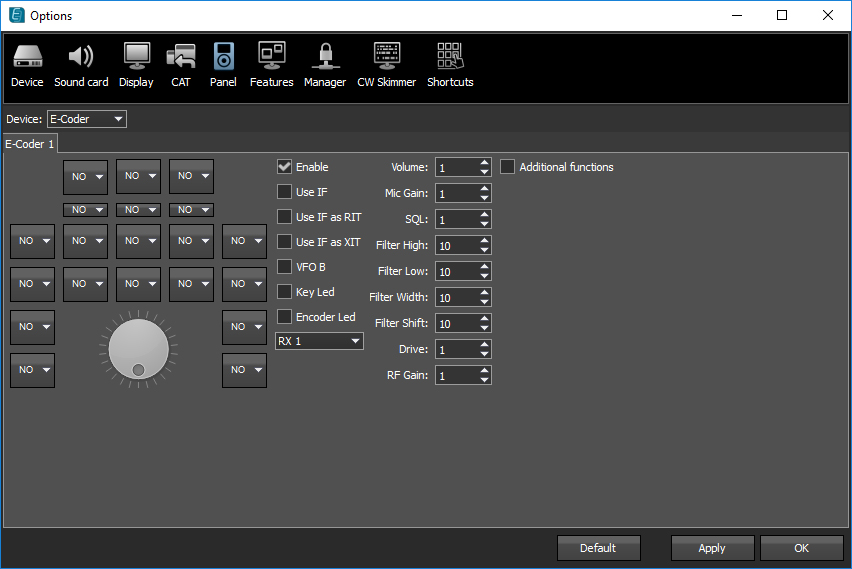This screenshot has width=852, height=569.
Task: Open the Display settings icon
Action: [136, 65]
